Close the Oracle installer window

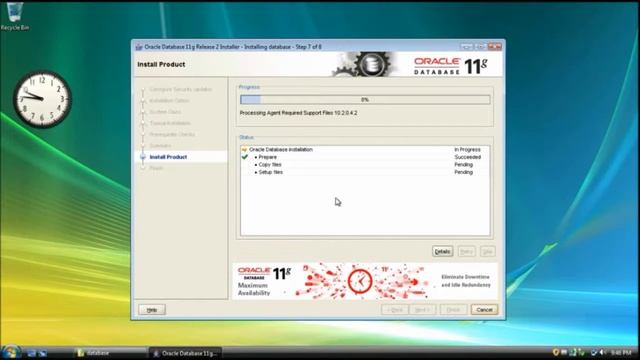pos(494,47)
